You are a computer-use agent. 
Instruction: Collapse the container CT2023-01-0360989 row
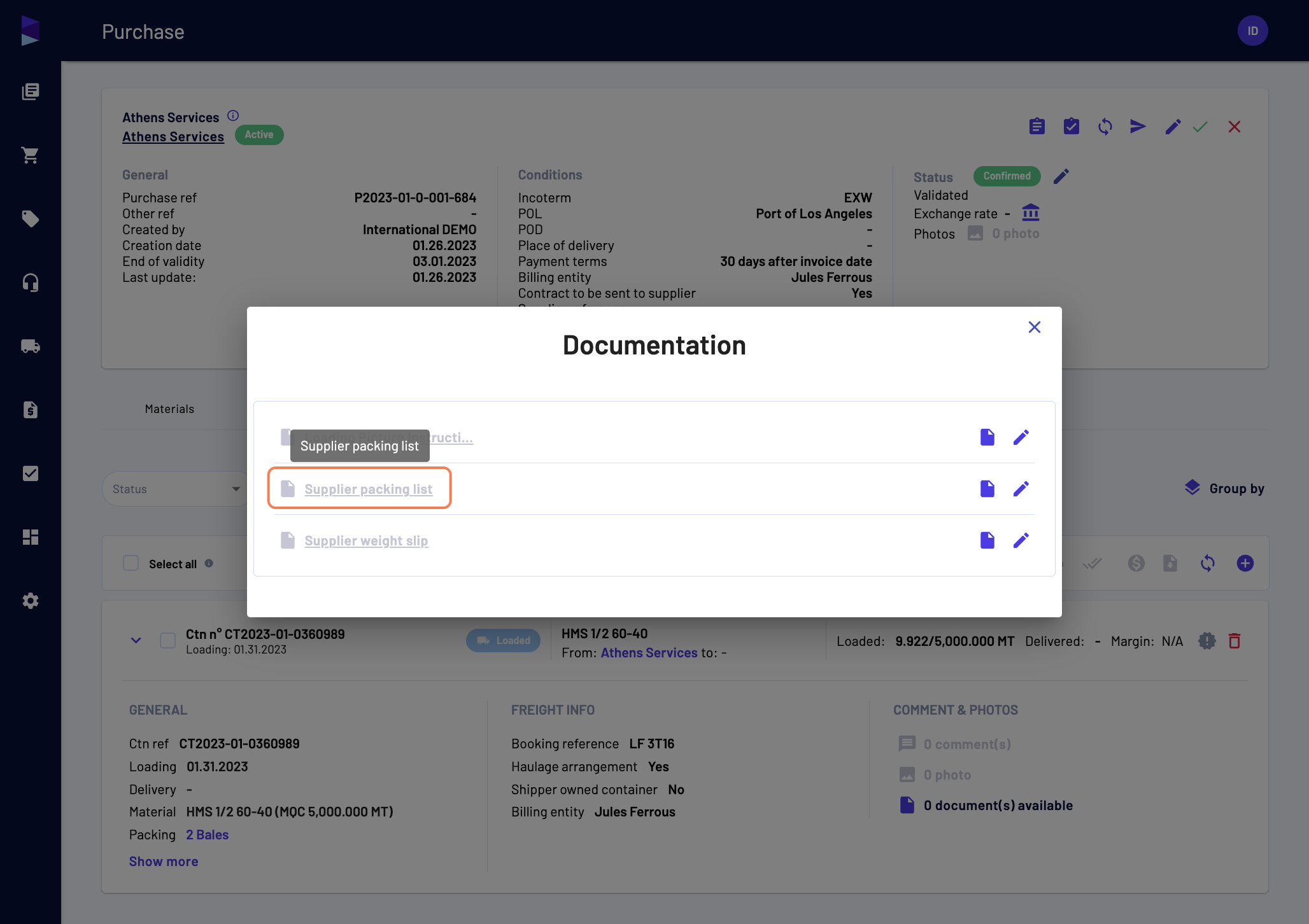point(136,640)
